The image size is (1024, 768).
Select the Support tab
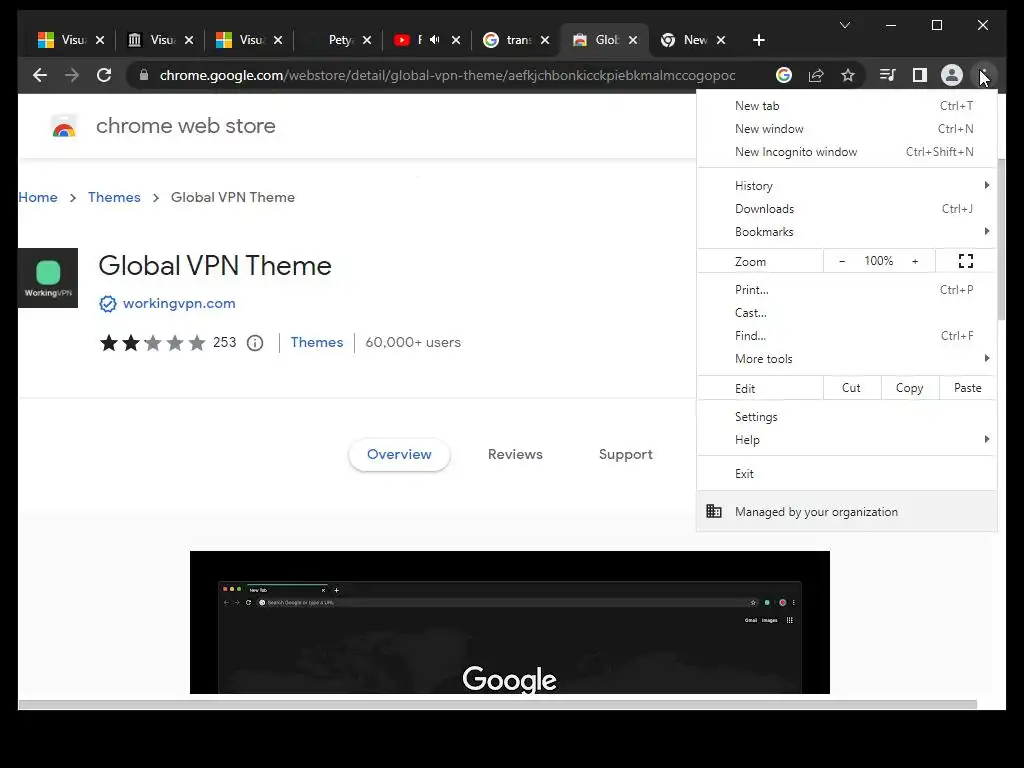tap(626, 455)
